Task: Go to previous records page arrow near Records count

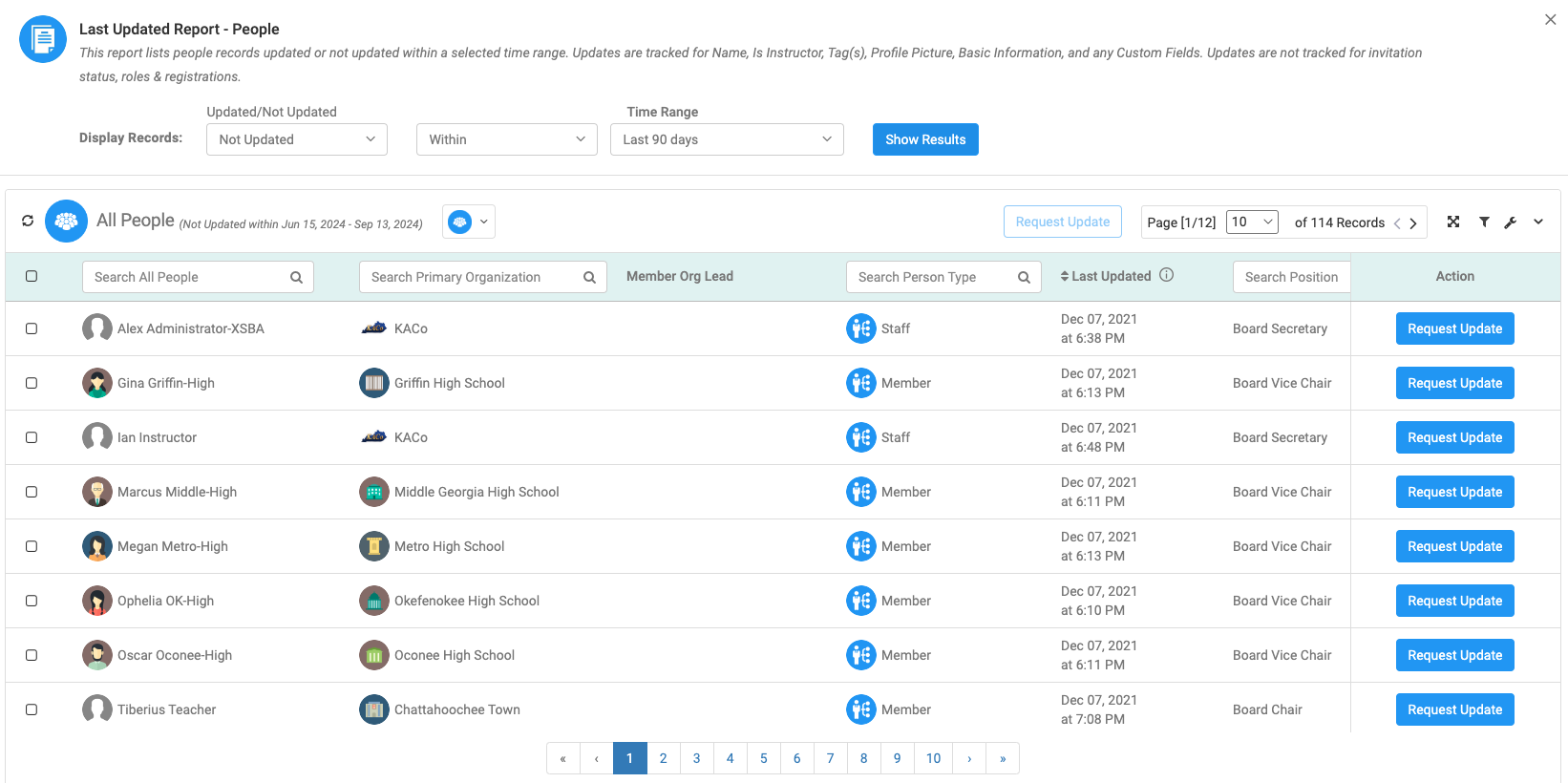Action: (x=1397, y=222)
